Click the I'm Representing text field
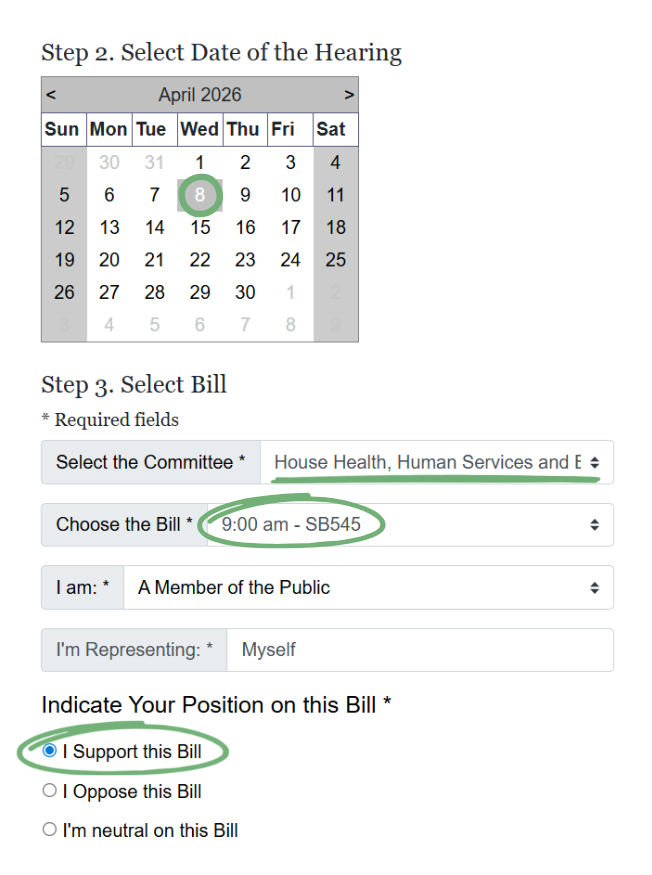Image resolution: width=652 pixels, height=875 pixels. coord(420,650)
